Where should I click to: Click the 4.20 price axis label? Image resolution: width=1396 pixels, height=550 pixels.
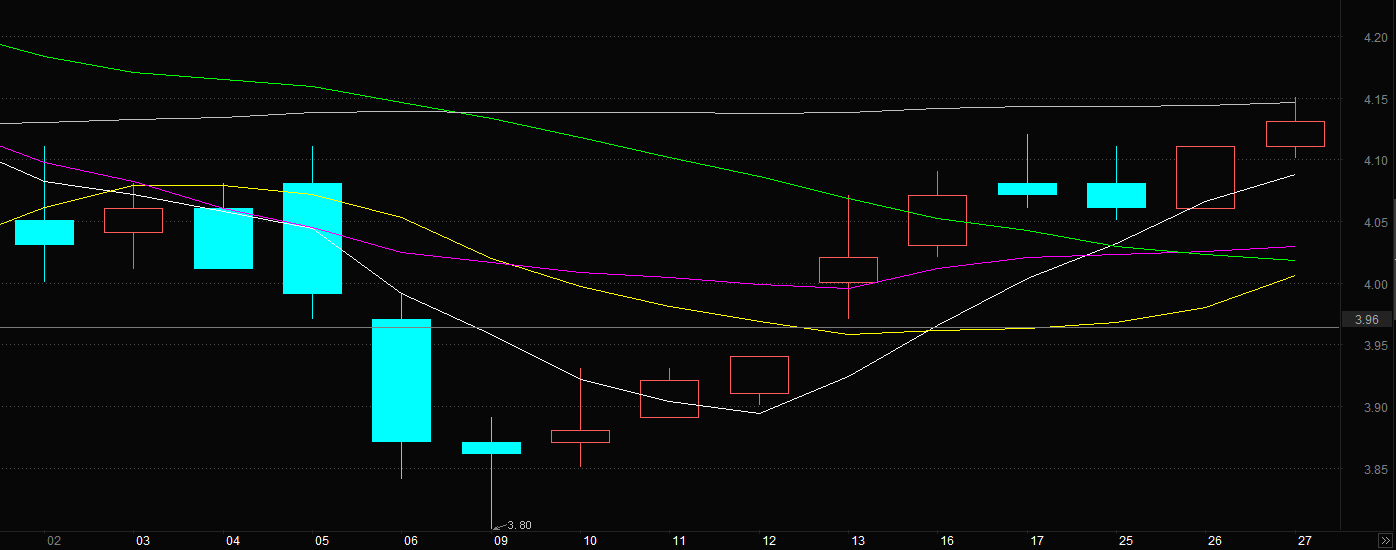tap(1375, 38)
